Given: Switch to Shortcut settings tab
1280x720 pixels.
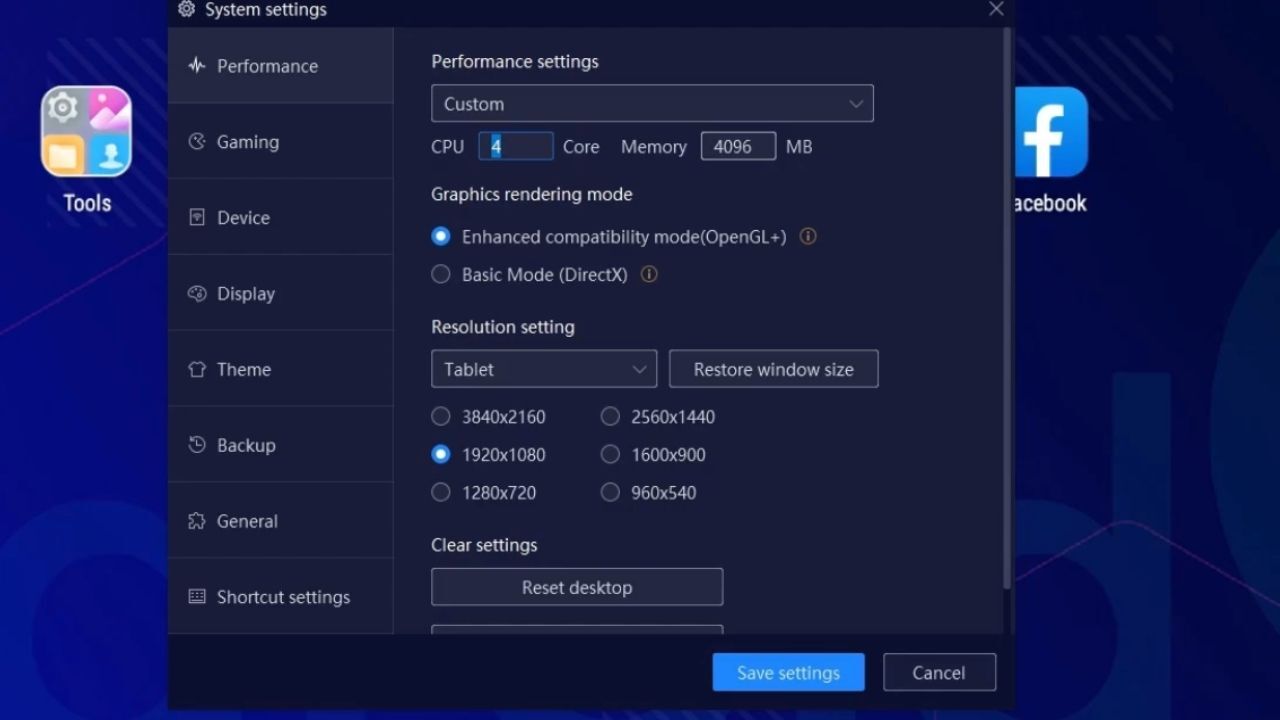Looking at the screenshot, I should pos(281,597).
